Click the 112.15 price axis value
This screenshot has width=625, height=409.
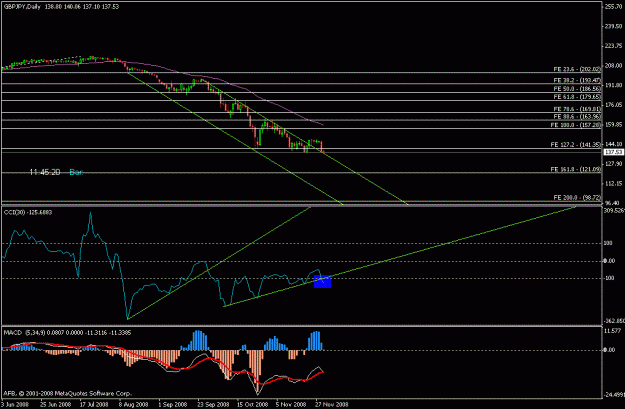(x=614, y=183)
